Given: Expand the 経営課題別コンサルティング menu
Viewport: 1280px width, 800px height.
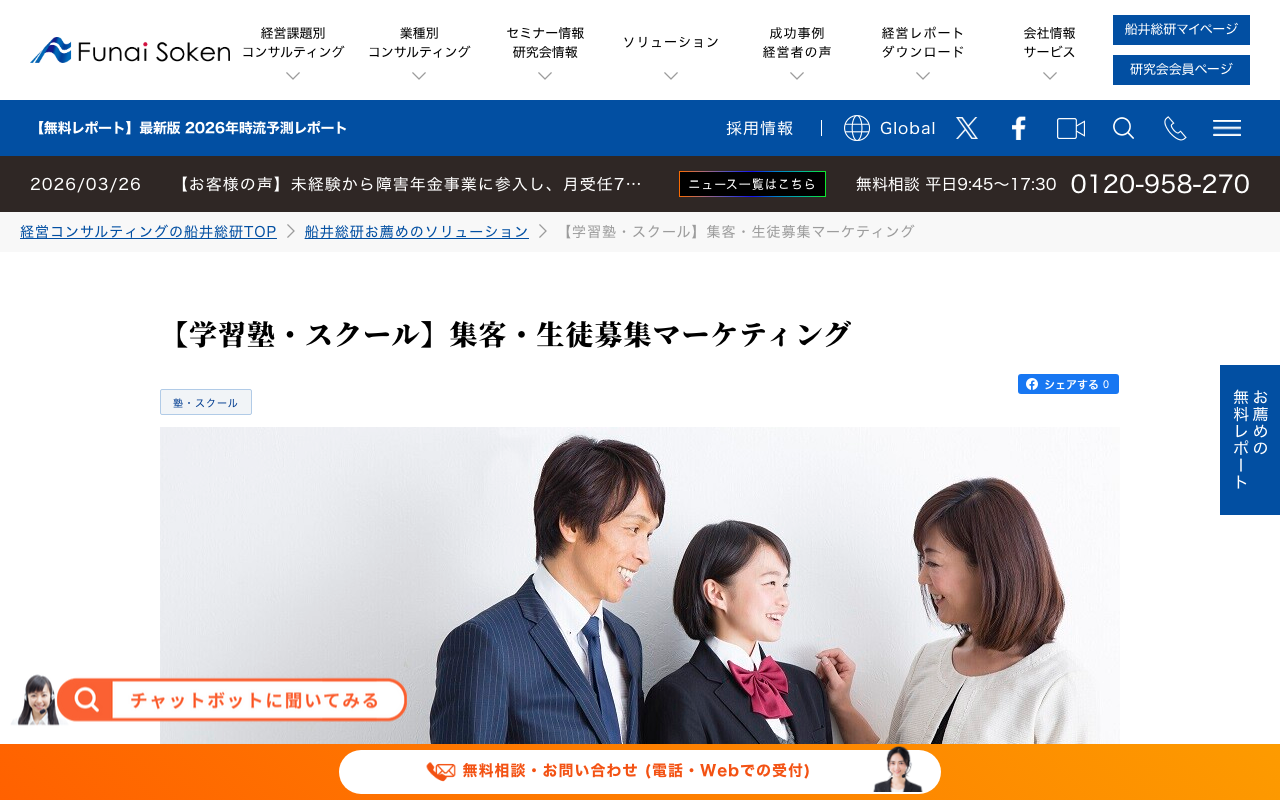Looking at the screenshot, I should coord(293,51).
